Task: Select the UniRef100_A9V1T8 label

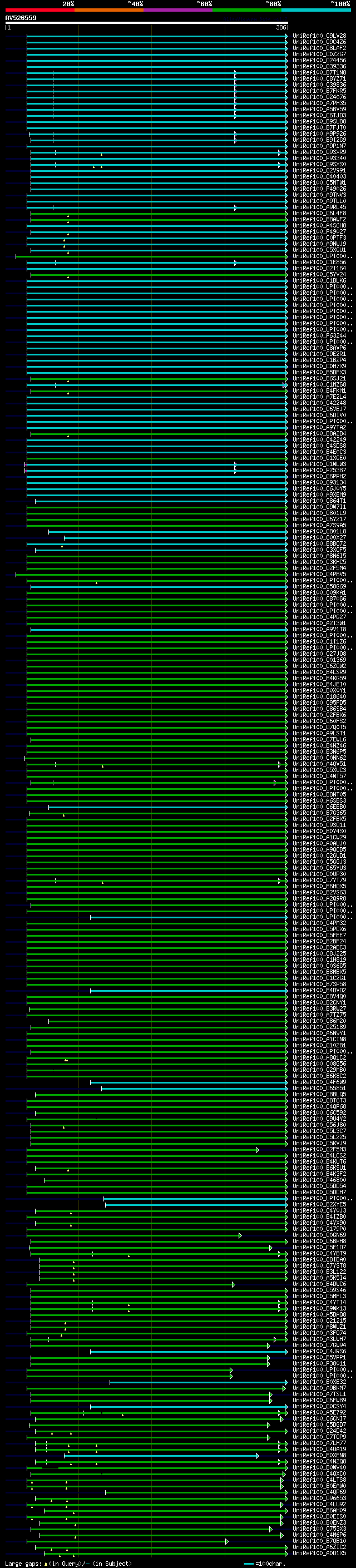Action: 319,630
